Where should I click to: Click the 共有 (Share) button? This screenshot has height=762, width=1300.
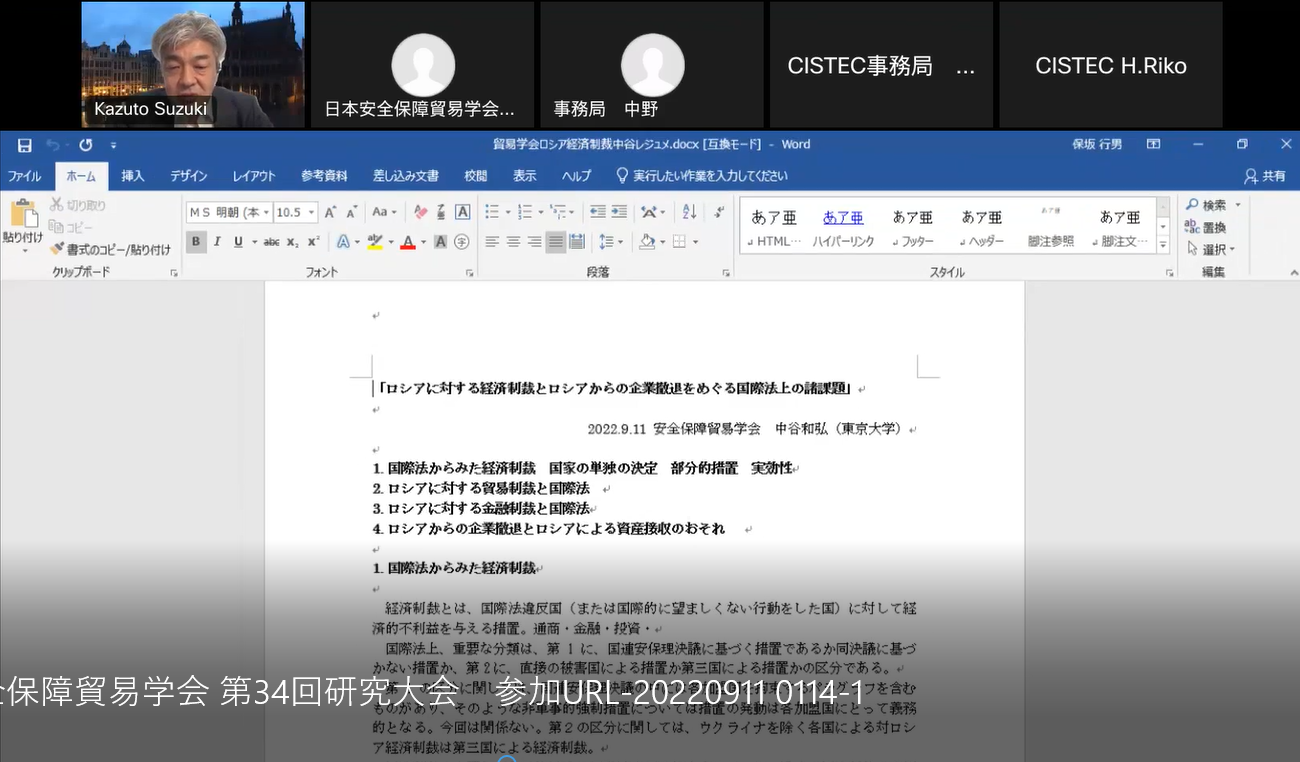pos(1266,176)
